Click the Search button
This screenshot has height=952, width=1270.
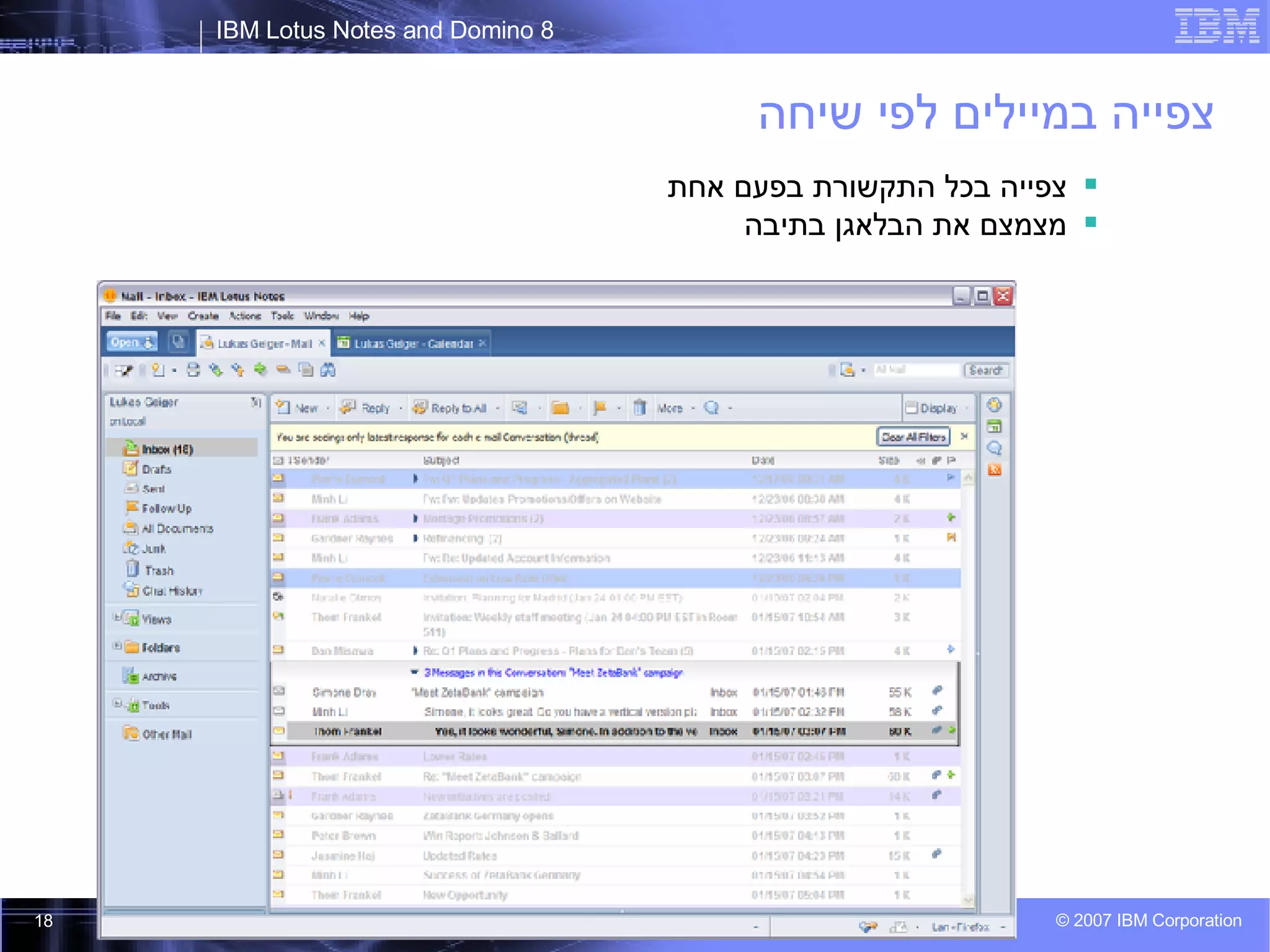[x=986, y=370]
